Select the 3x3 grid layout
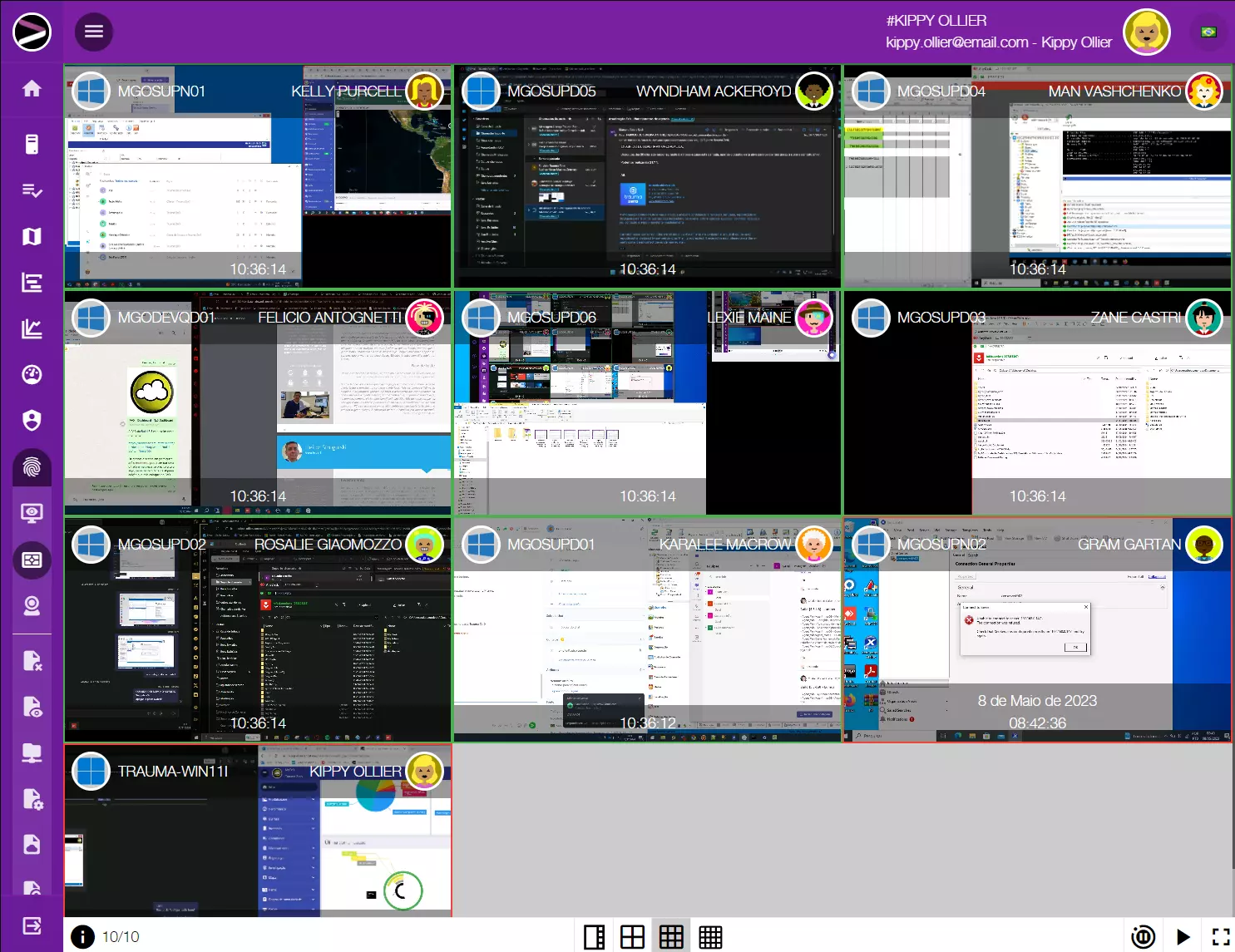1235x952 pixels. tap(671, 937)
